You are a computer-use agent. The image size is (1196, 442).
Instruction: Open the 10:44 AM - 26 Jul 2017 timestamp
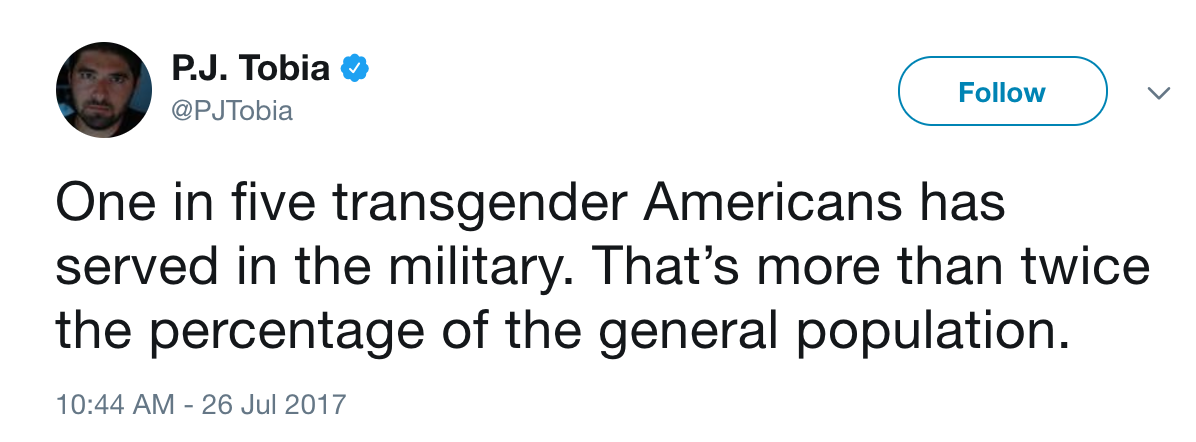(200, 405)
